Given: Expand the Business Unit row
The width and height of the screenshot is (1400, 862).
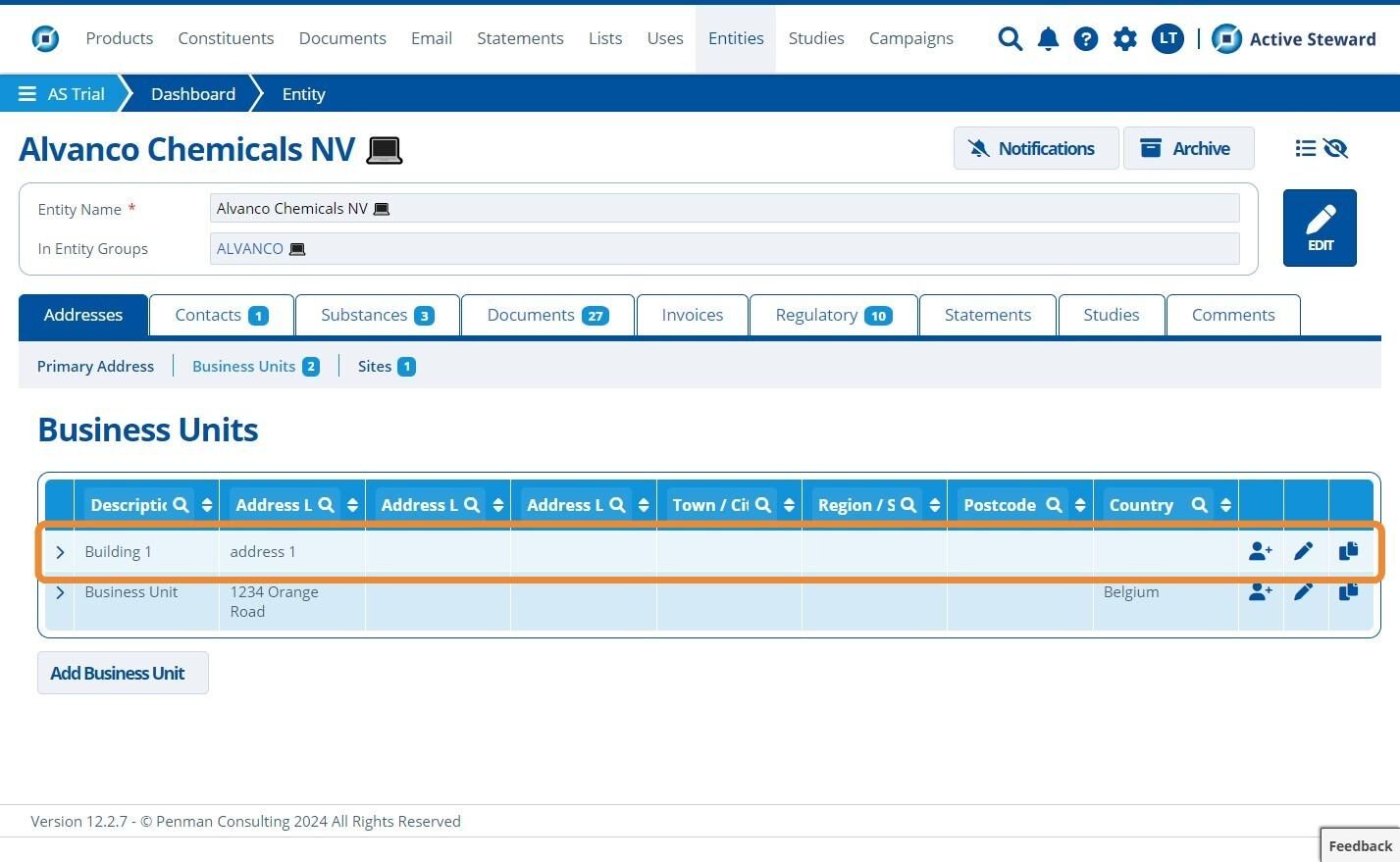Looking at the screenshot, I should point(60,592).
